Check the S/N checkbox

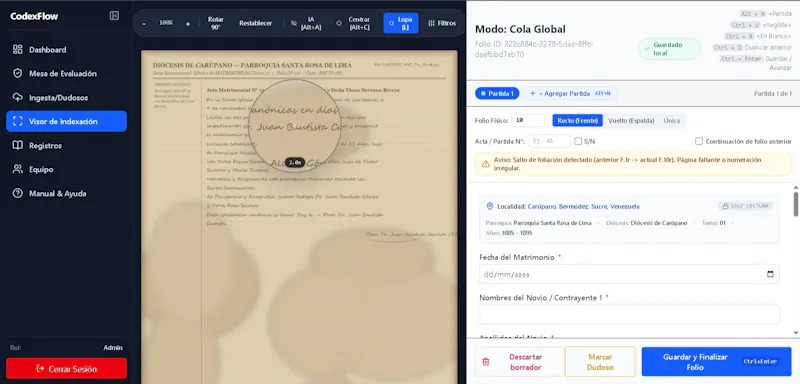pos(578,141)
